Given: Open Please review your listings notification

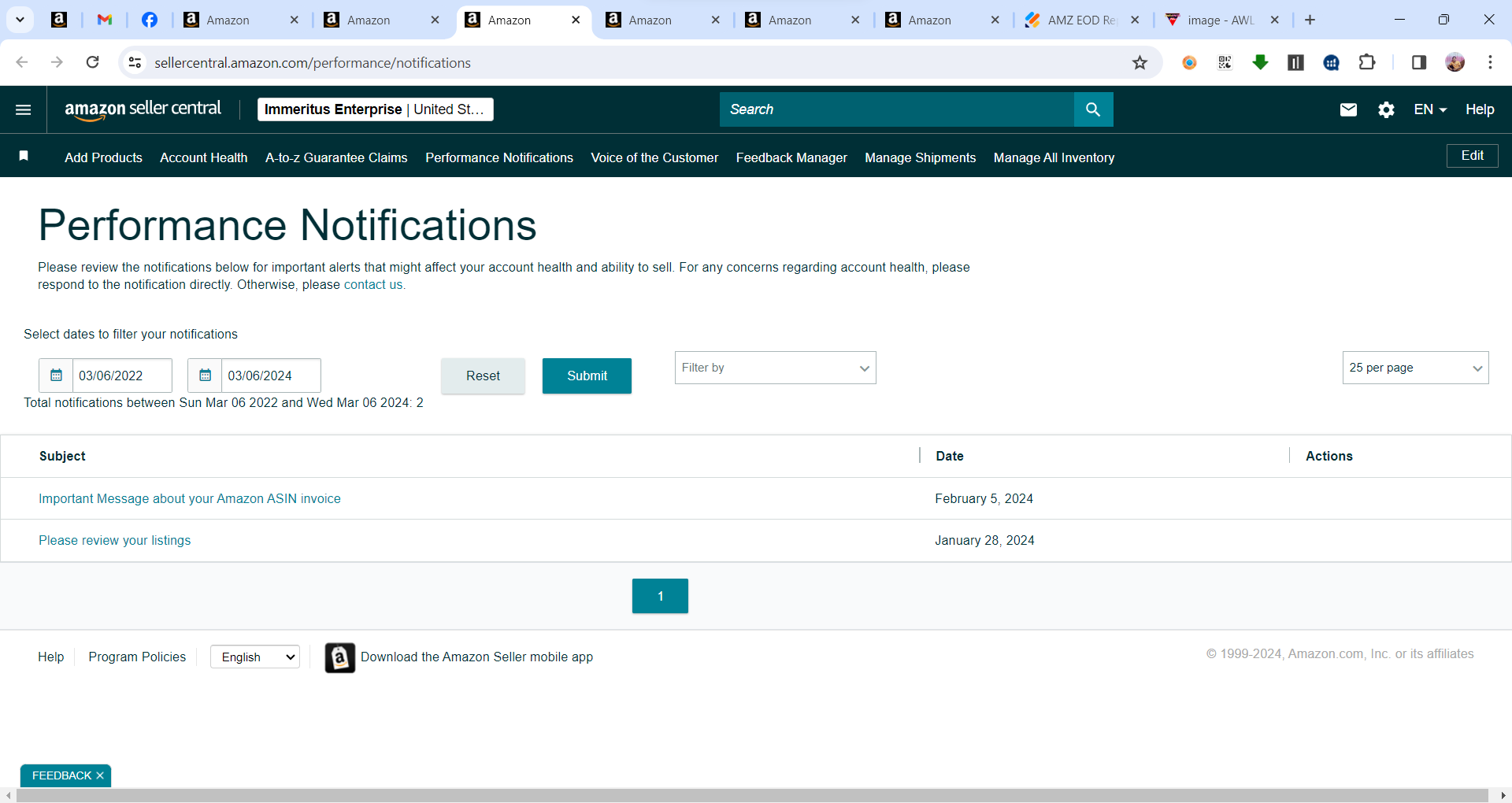Looking at the screenshot, I should pyautogui.click(x=115, y=540).
